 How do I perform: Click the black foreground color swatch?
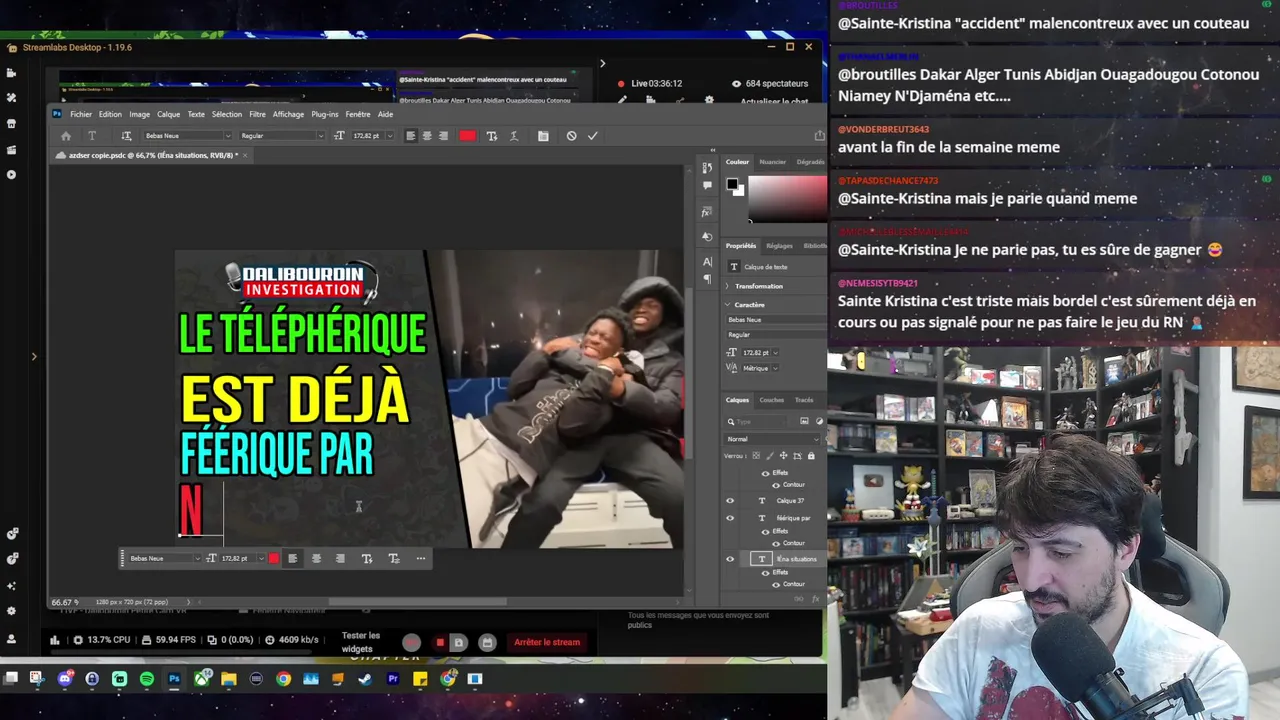click(x=732, y=185)
